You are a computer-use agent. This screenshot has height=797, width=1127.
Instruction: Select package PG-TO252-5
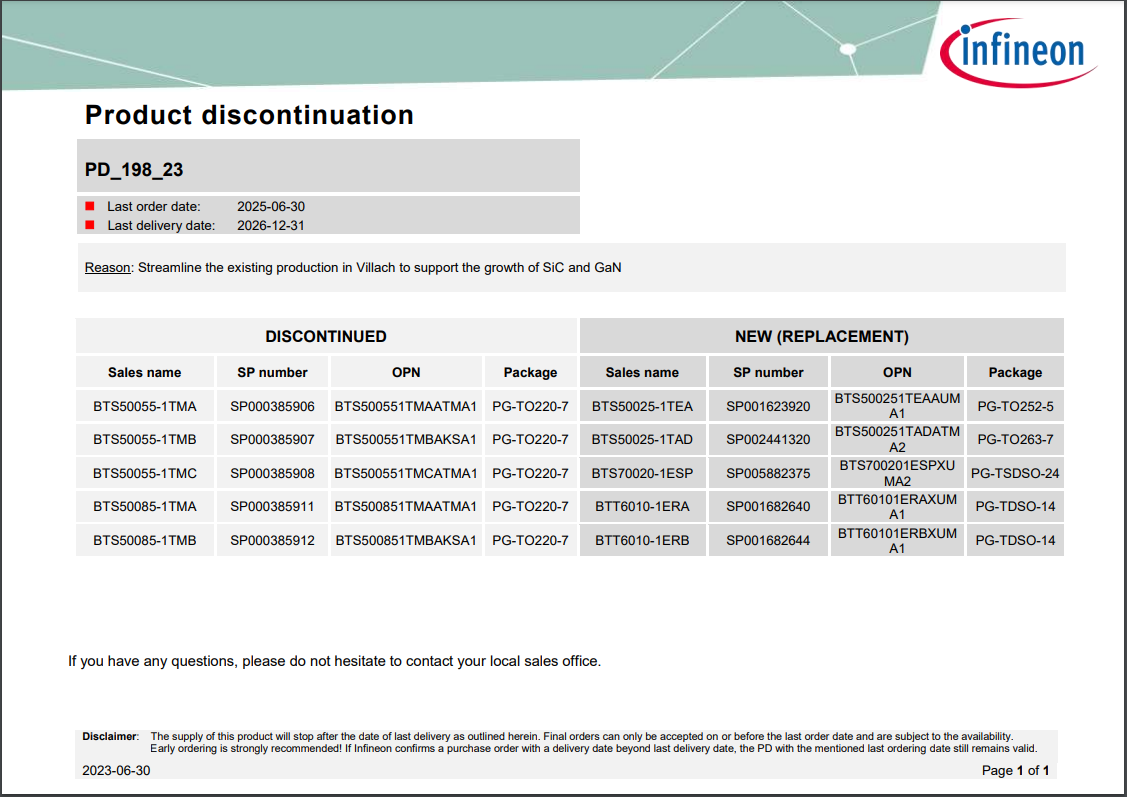(1015, 406)
